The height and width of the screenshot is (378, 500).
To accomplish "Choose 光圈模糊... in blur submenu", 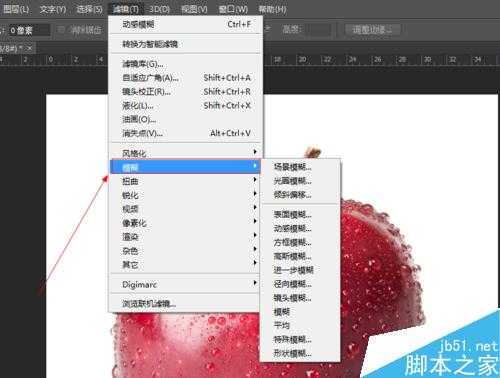I will pyautogui.click(x=300, y=181).
